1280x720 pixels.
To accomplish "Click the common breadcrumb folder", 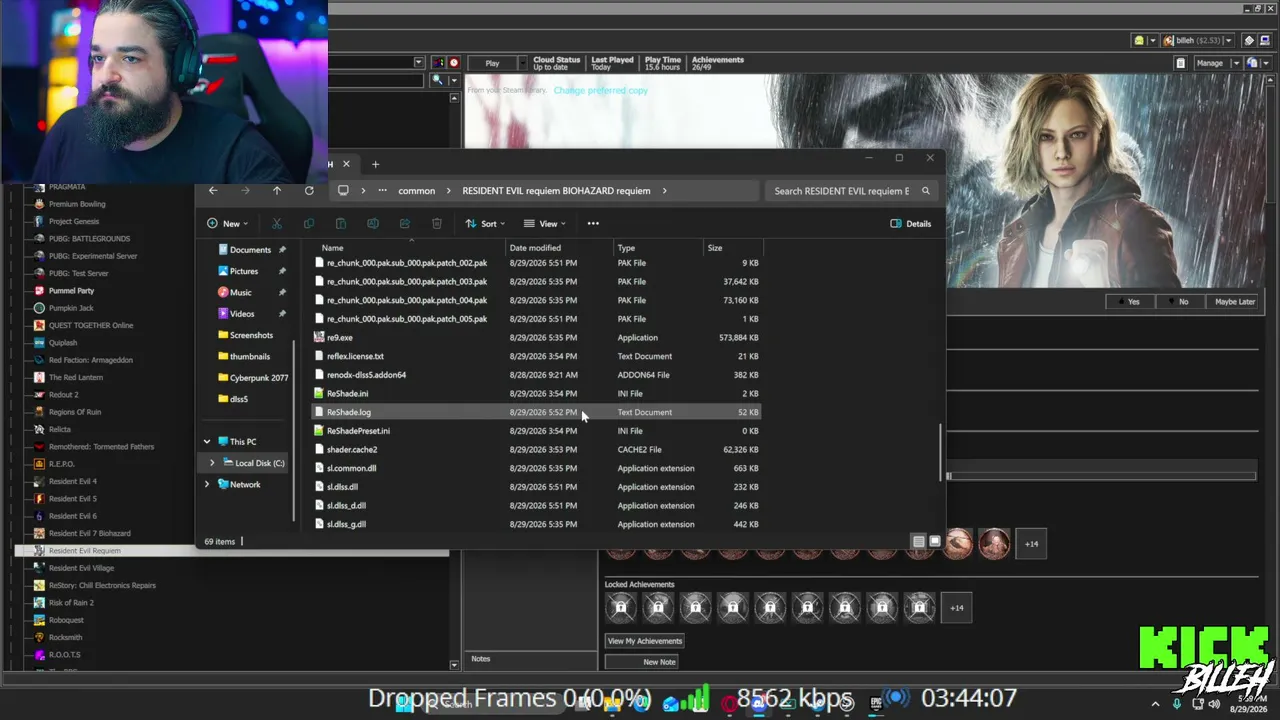I will (x=416, y=191).
